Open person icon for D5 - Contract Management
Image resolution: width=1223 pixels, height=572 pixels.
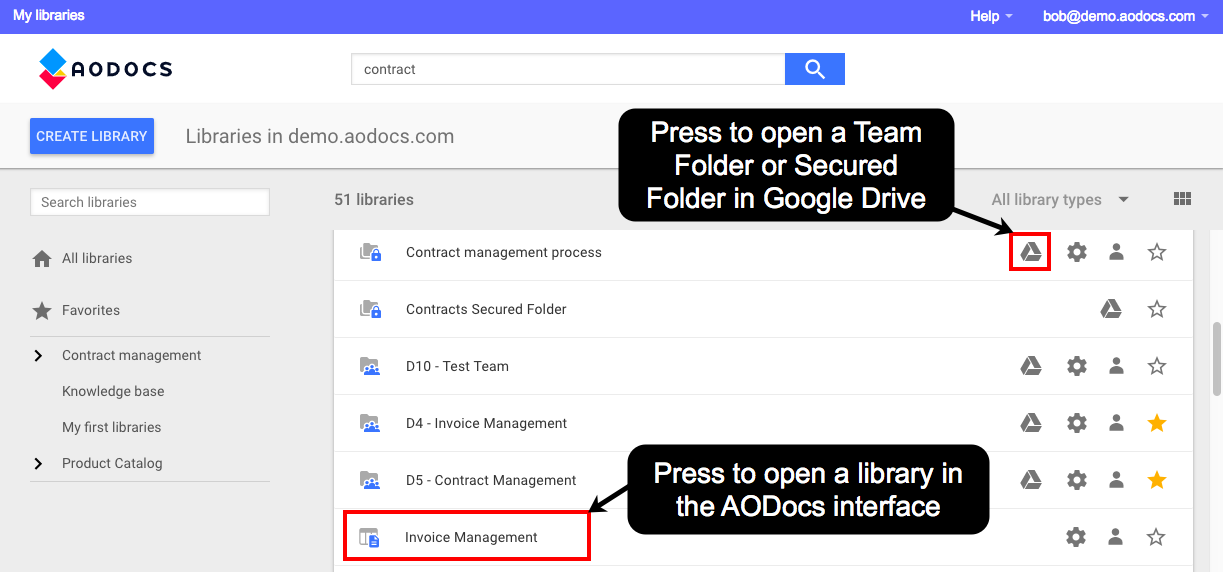tap(1117, 480)
